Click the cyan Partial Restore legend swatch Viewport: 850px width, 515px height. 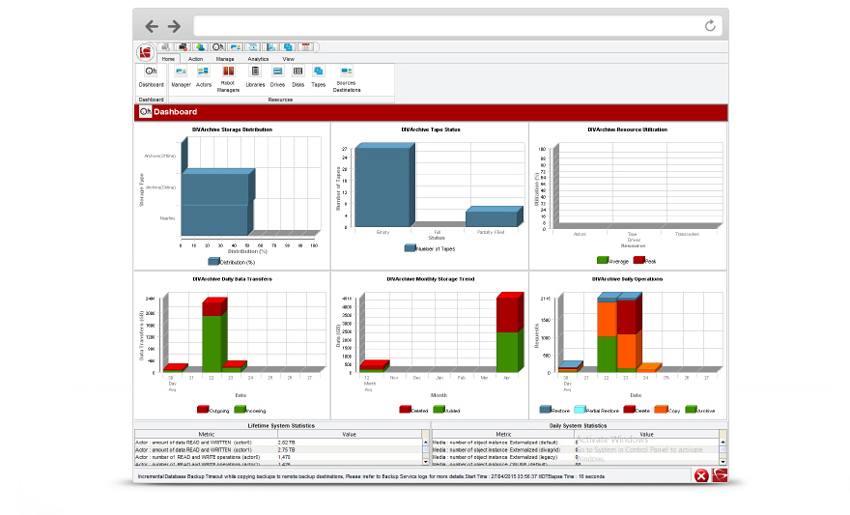[x=579, y=409]
